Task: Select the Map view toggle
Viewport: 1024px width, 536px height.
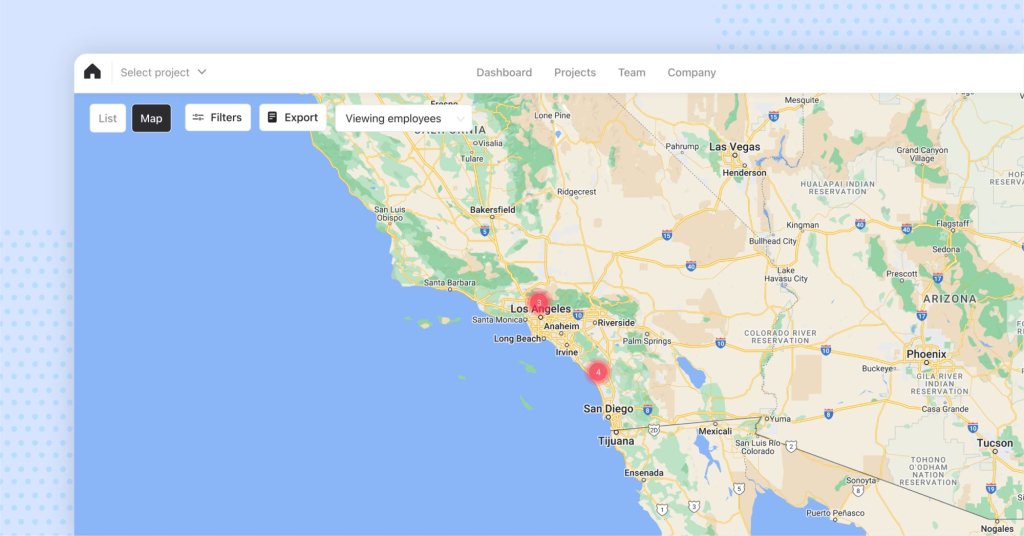Action: [x=152, y=118]
